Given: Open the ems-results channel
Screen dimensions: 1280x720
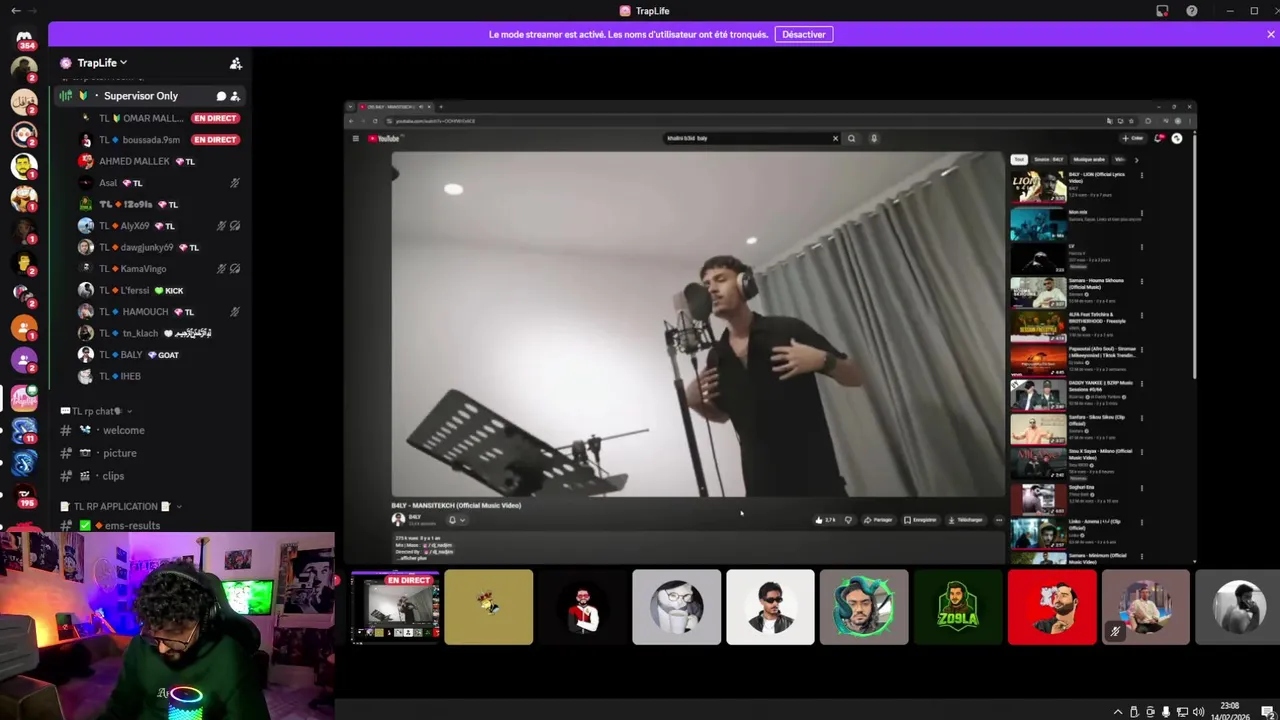Looking at the screenshot, I should [x=132, y=526].
